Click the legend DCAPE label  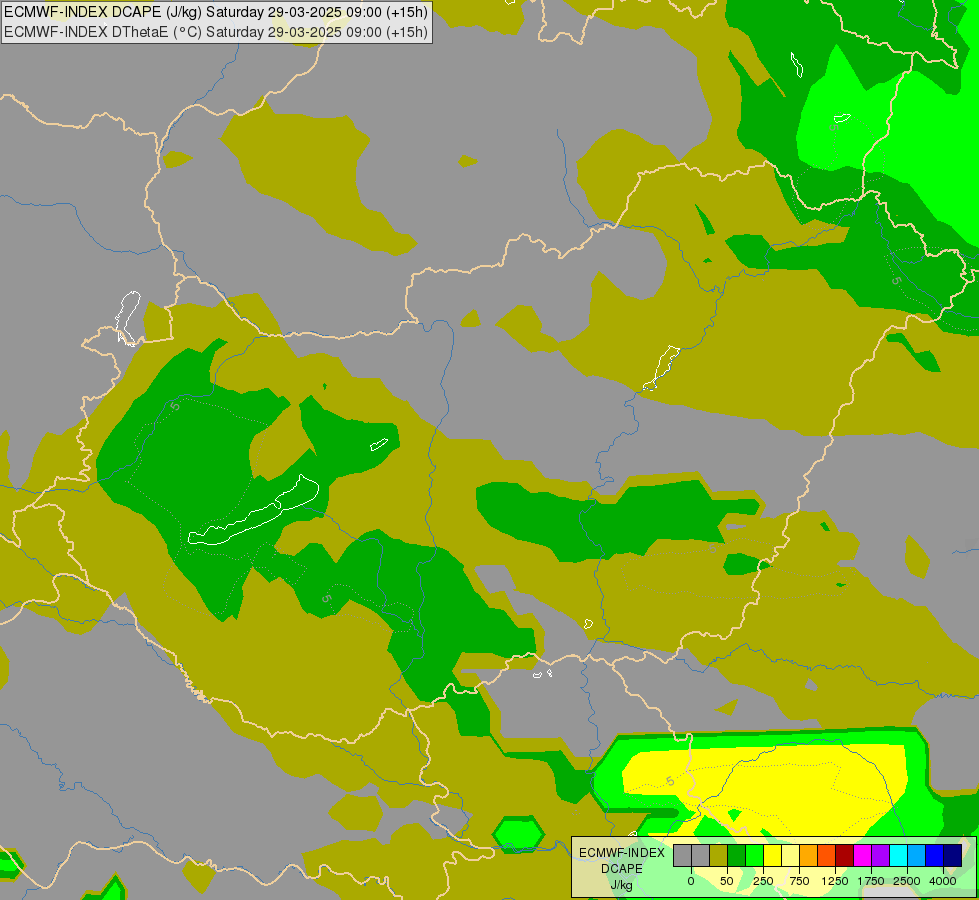pyautogui.click(x=622, y=869)
